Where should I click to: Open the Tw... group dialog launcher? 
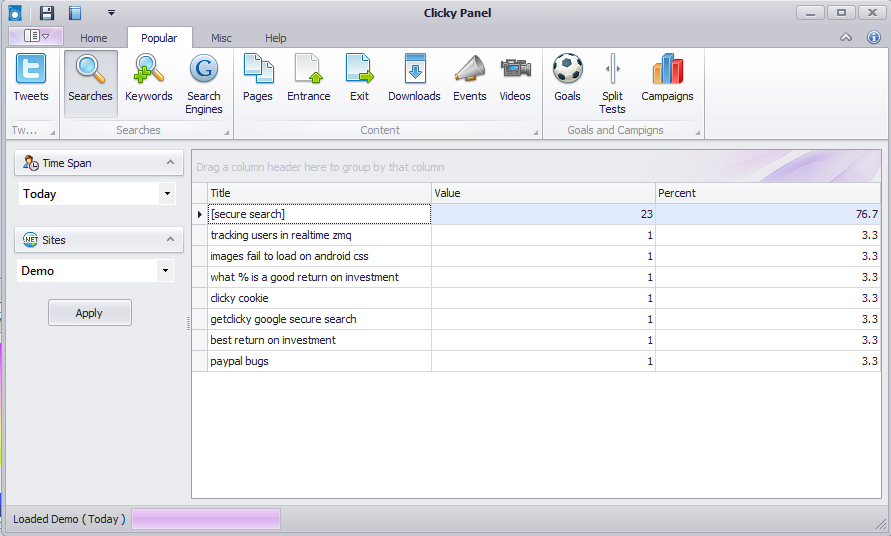(52, 132)
